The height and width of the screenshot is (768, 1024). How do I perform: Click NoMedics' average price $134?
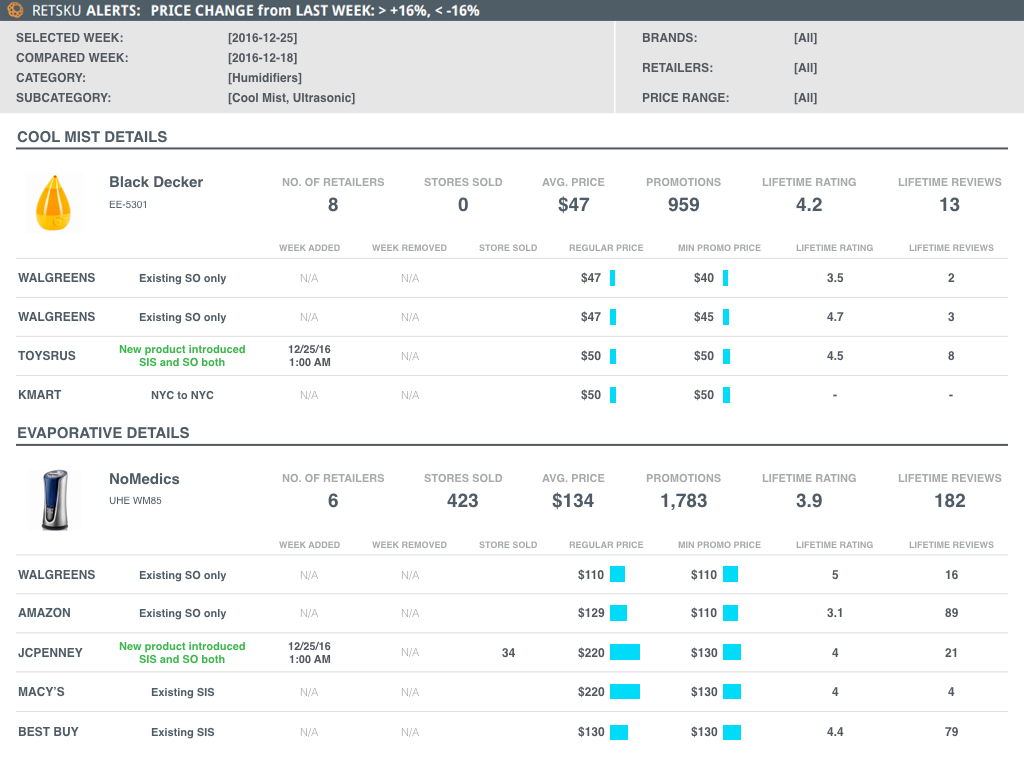pyautogui.click(x=573, y=500)
